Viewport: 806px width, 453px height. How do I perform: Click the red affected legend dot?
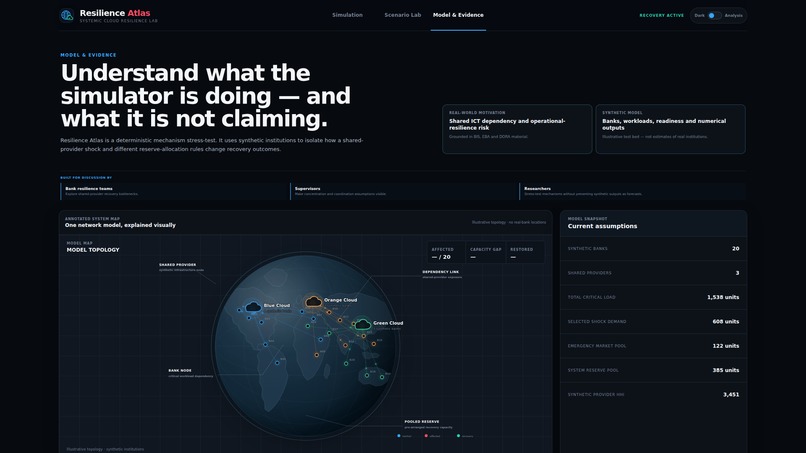pos(426,436)
